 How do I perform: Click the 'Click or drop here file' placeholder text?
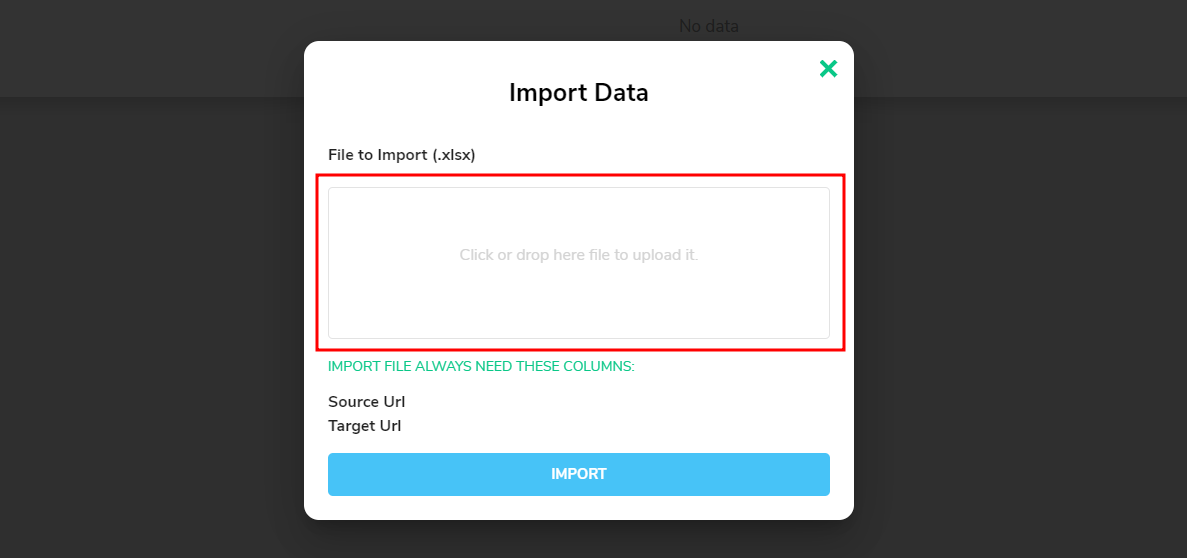point(578,255)
